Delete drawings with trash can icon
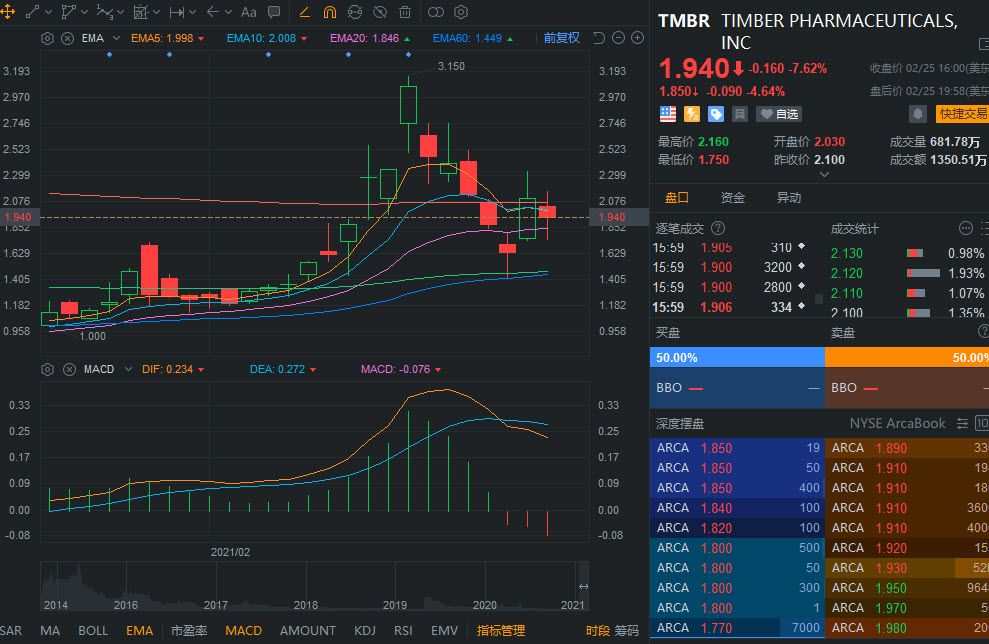The height and width of the screenshot is (644, 989). (405, 11)
